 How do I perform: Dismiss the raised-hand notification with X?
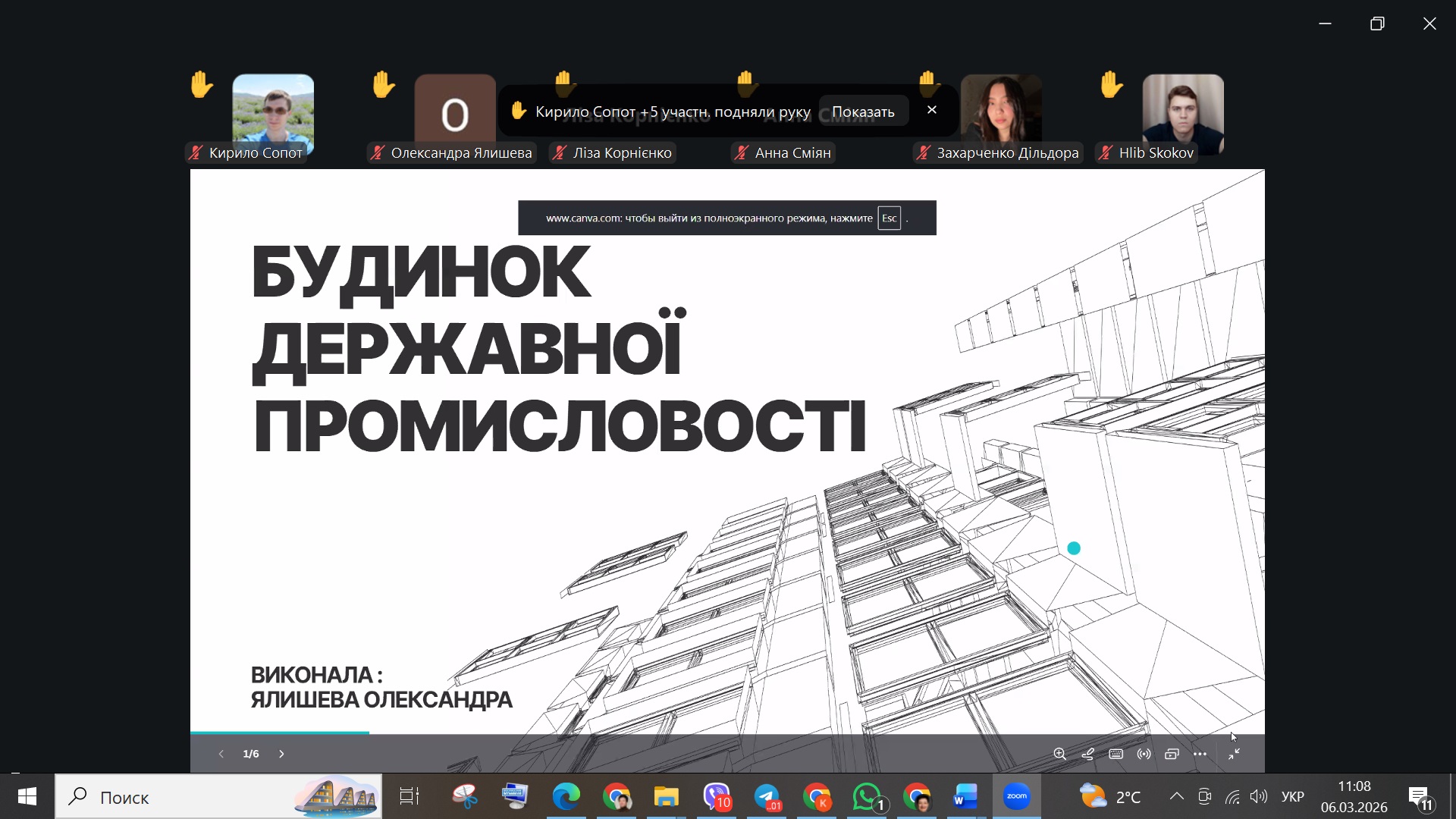pos(932,110)
